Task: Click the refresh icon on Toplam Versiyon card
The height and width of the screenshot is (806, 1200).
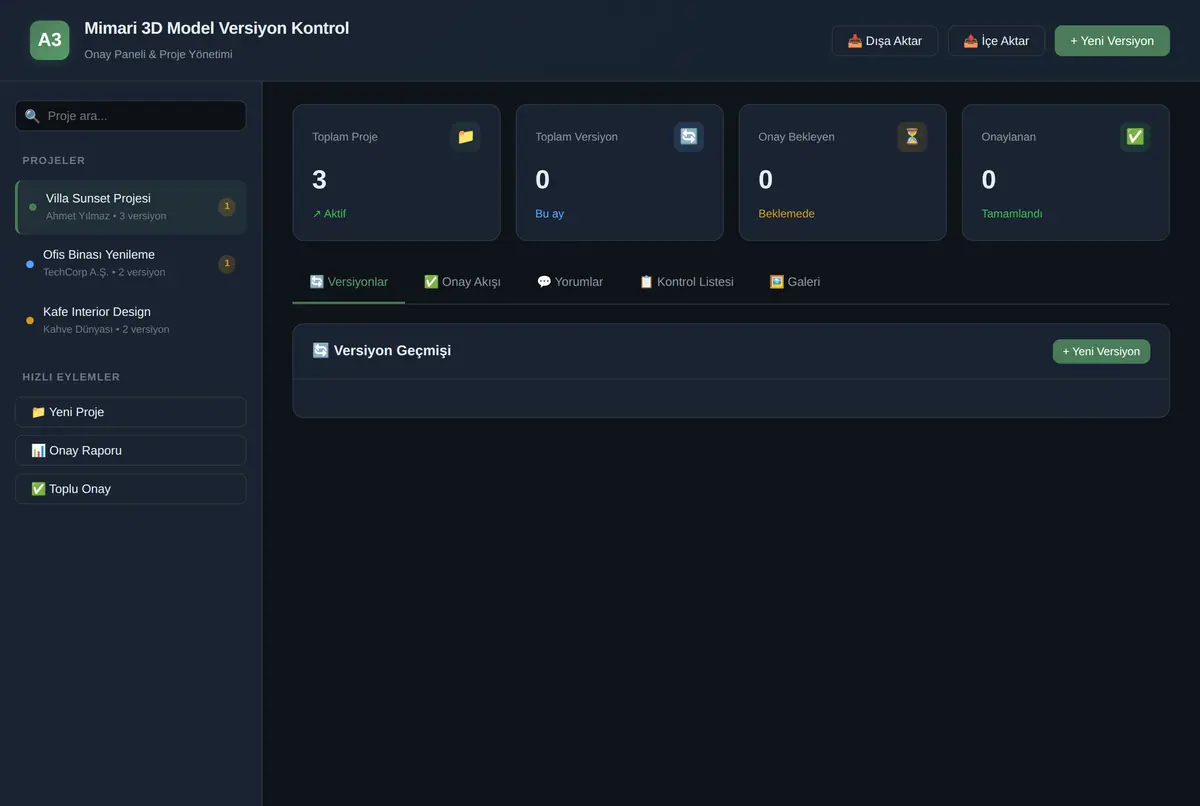Action: click(689, 137)
